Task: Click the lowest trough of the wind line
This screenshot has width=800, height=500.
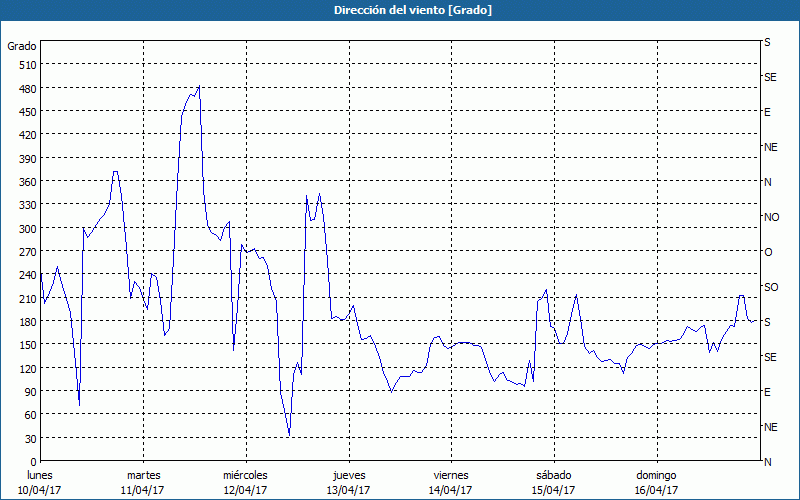Action: point(289,435)
